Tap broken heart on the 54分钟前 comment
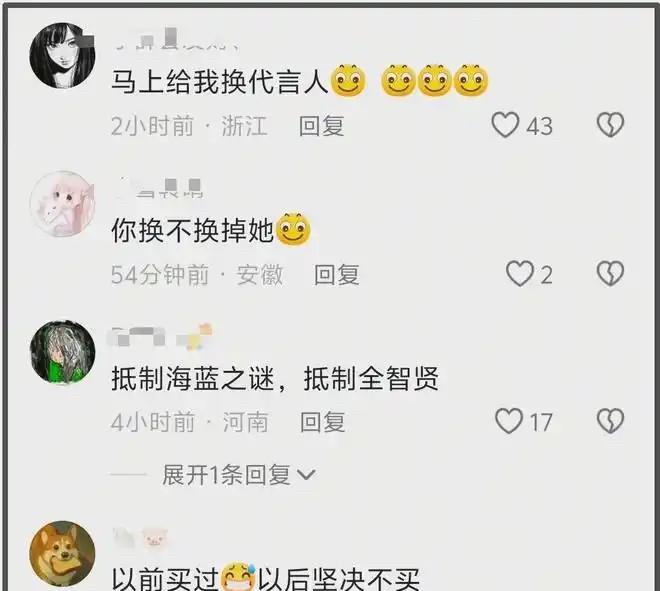Screen dimensions: 660x591 610,274
